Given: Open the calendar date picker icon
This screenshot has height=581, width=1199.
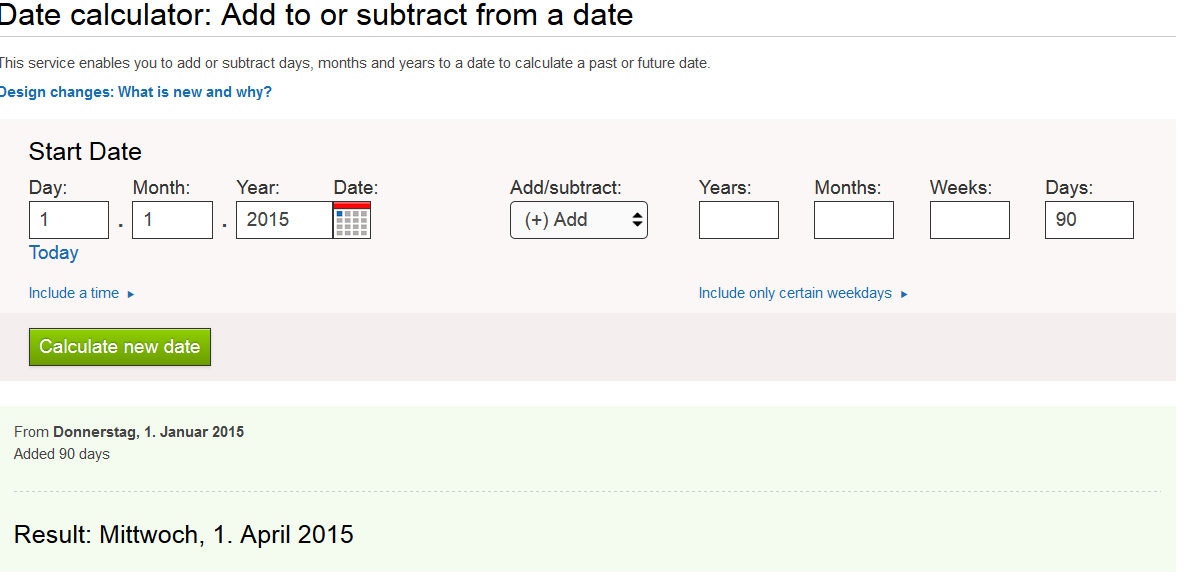Looking at the screenshot, I should (352, 220).
